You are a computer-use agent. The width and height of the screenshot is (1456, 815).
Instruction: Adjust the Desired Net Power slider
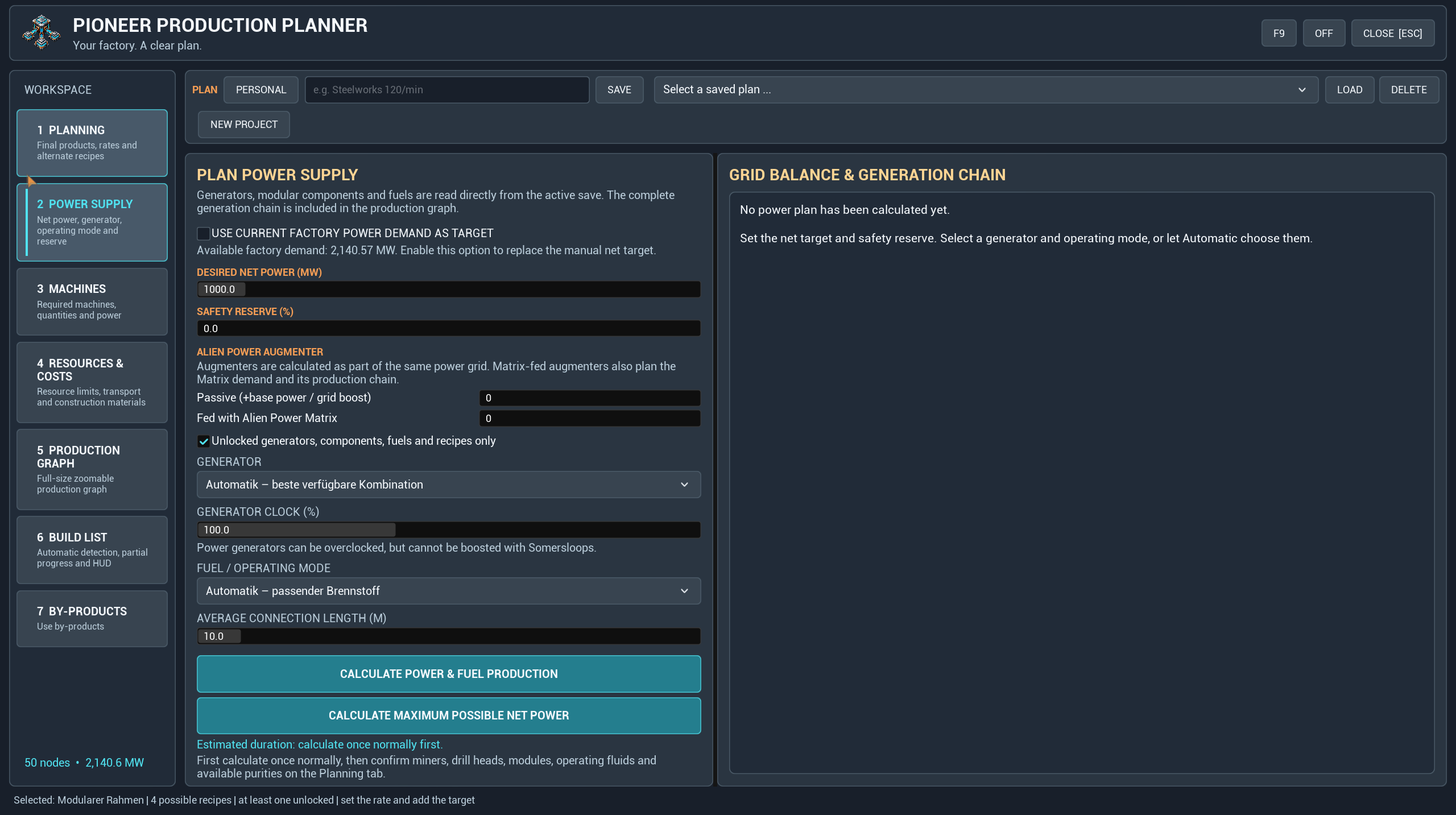tap(449, 289)
